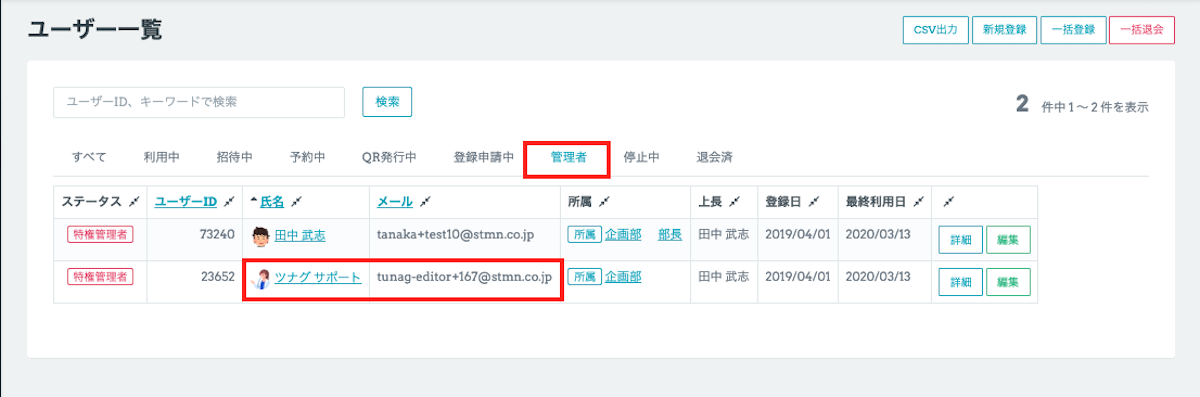
Task: Click the ユーザー一覧 page heading
Action: click(95, 30)
